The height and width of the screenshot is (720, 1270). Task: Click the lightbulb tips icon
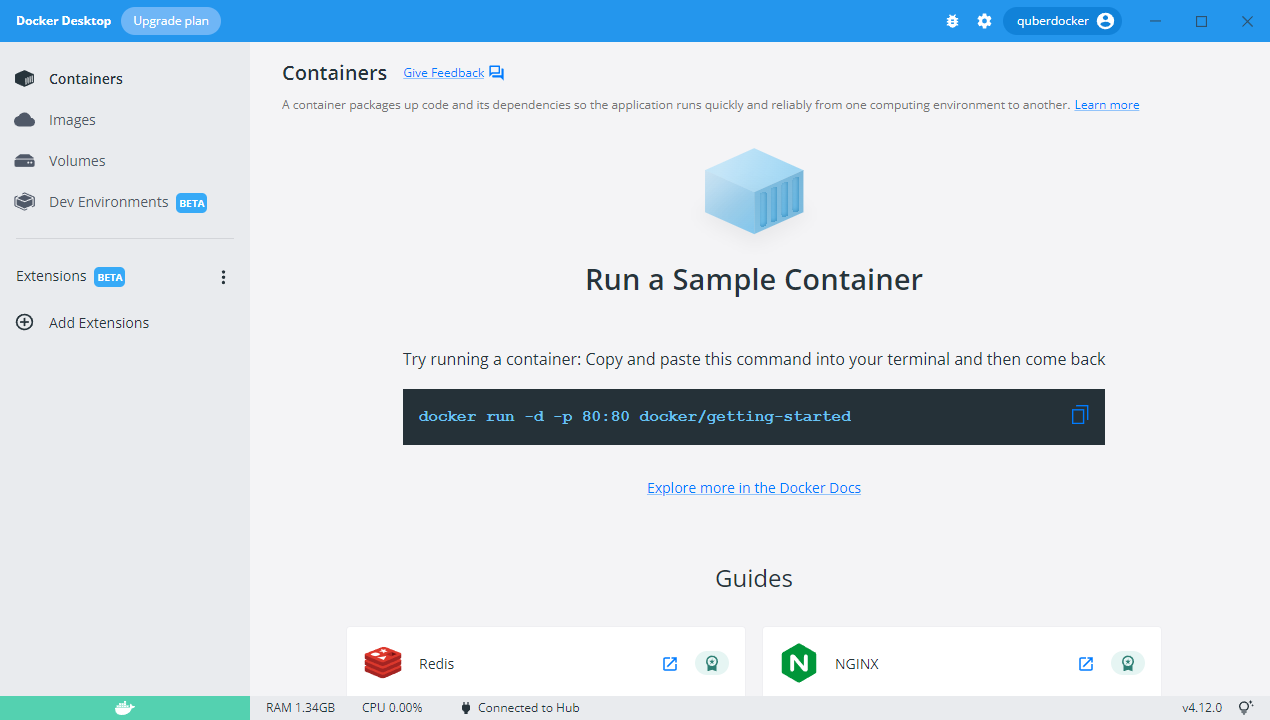pos(1245,707)
